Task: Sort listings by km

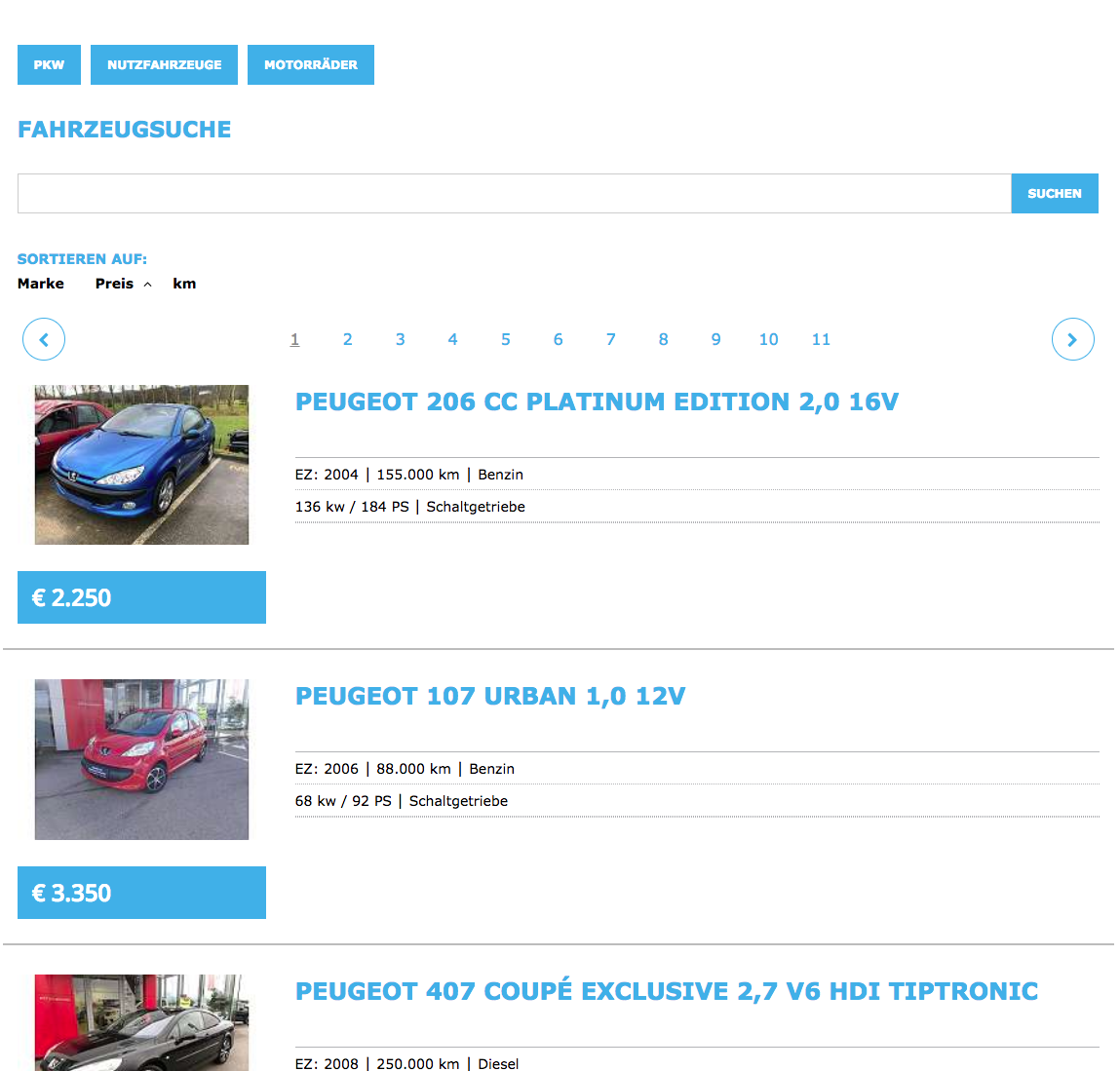Action: click(184, 284)
